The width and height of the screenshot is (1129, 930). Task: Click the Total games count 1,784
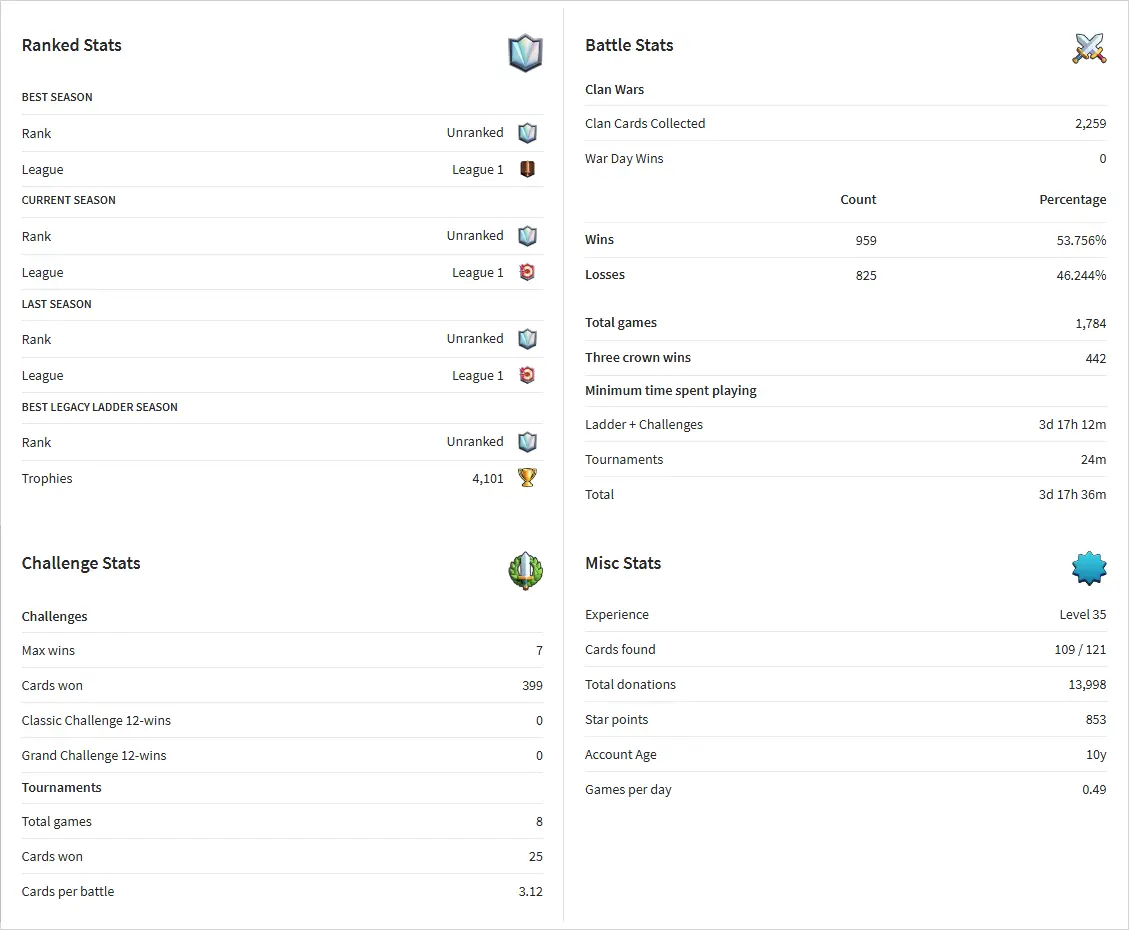pos(1090,323)
